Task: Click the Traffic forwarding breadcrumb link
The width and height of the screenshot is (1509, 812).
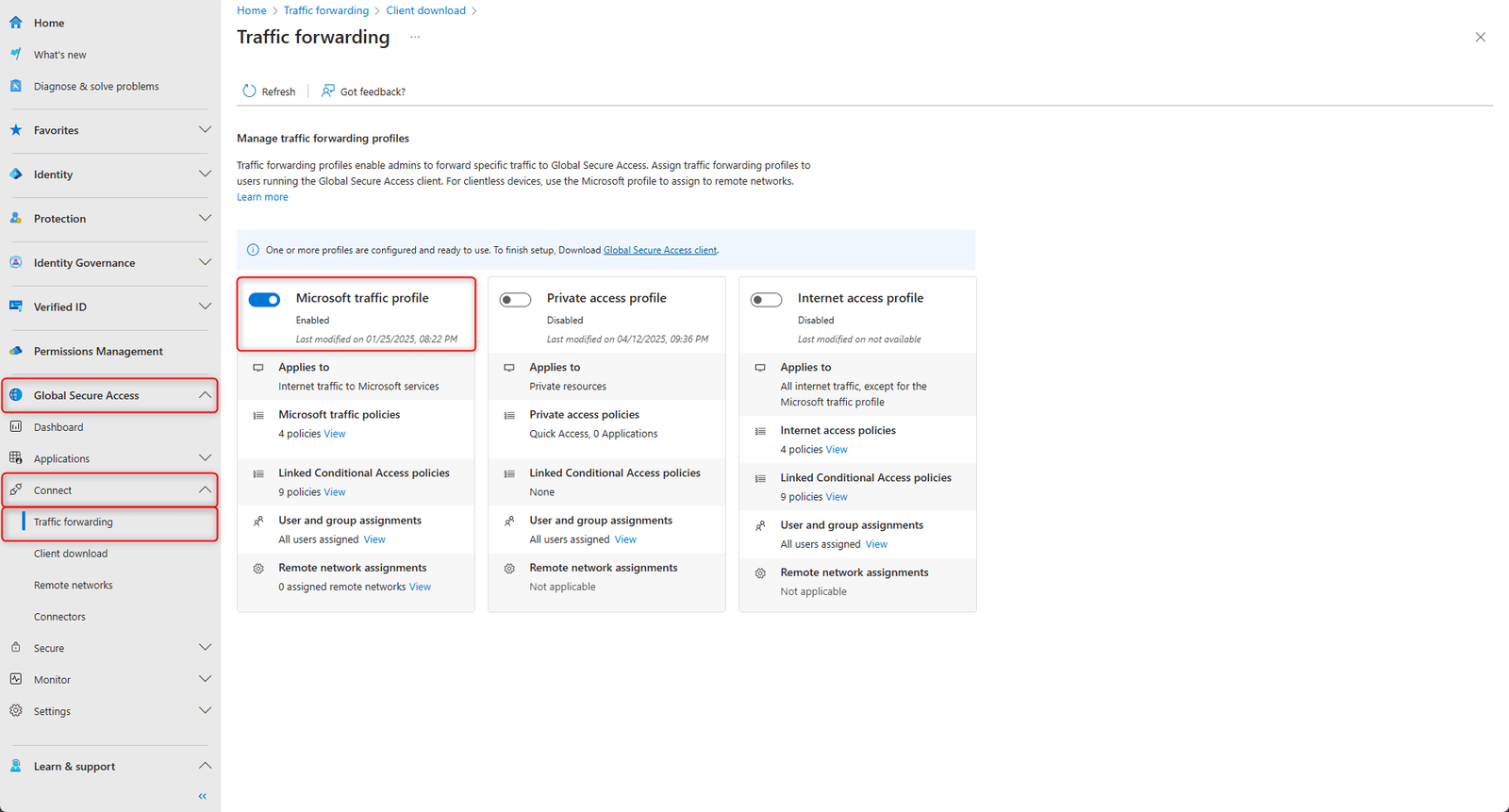Action: point(326,10)
